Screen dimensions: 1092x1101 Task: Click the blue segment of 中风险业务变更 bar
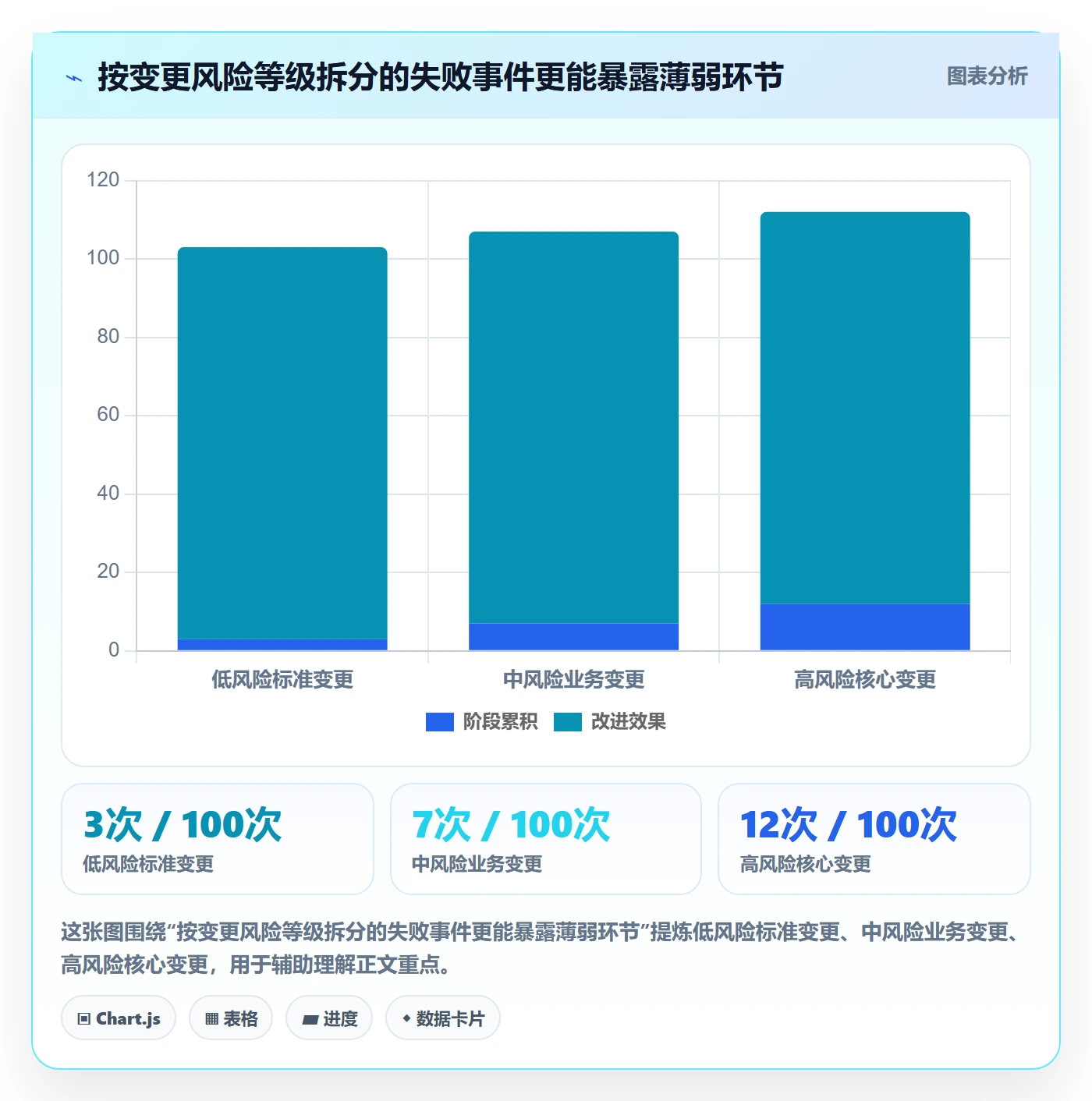click(x=573, y=637)
